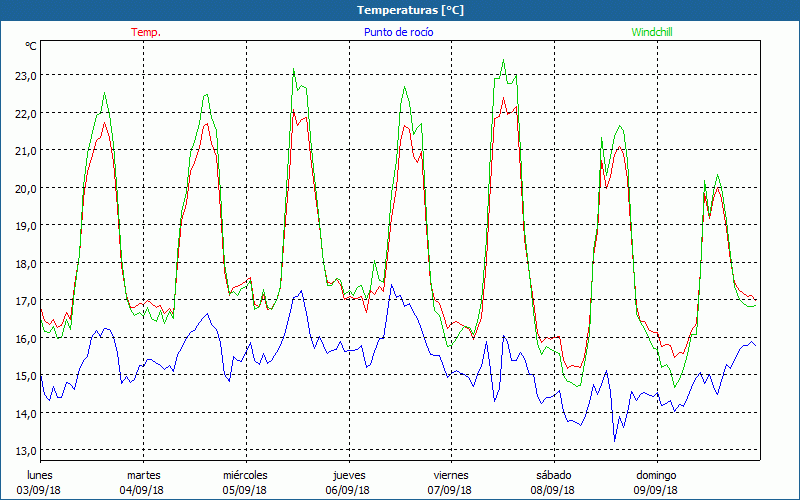This screenshot has height=500, width=800.
Task: Click the '21,0' y-axis value
Action: 26,151
